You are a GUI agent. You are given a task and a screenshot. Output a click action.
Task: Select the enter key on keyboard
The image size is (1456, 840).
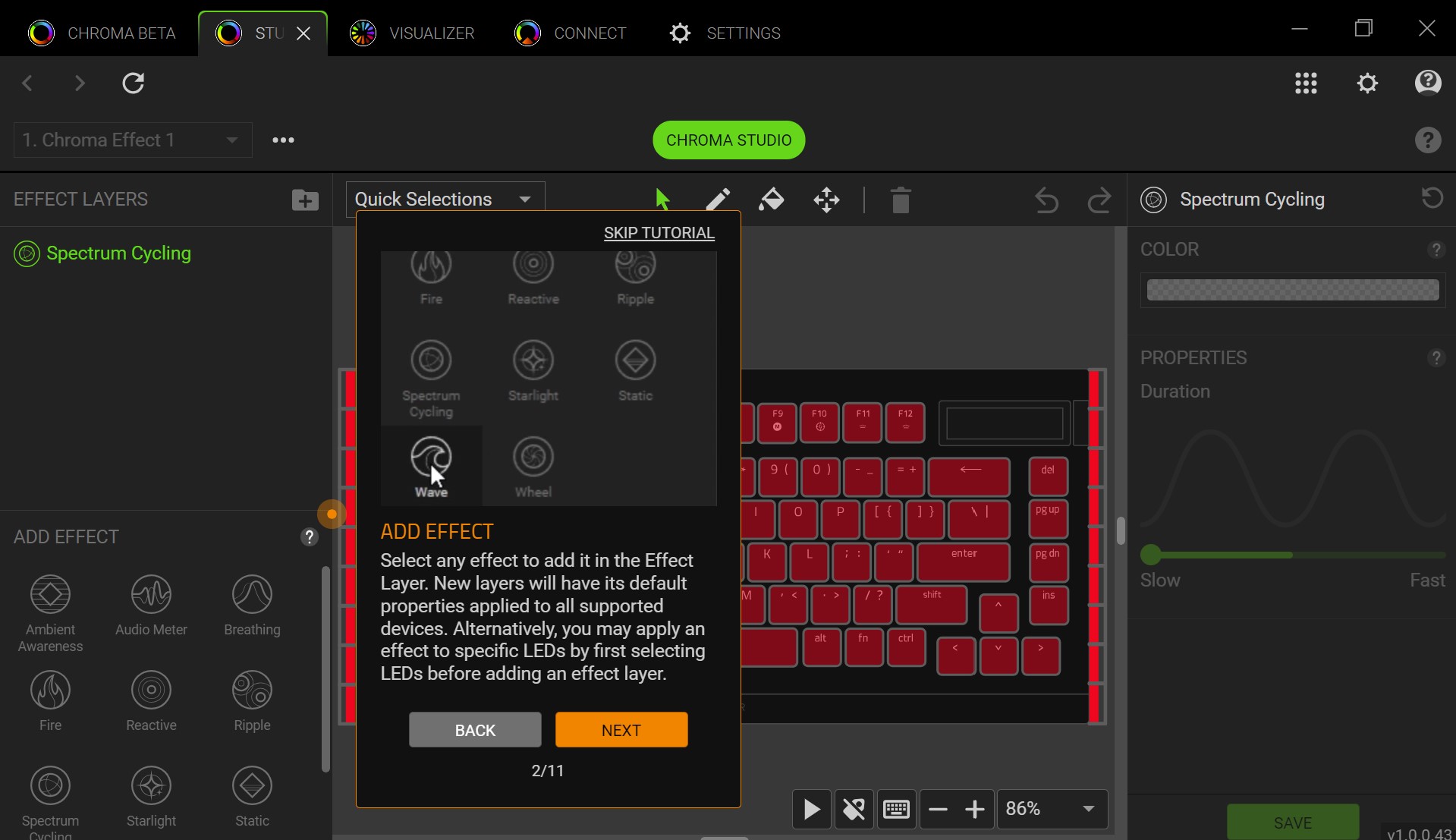point(964,562)
